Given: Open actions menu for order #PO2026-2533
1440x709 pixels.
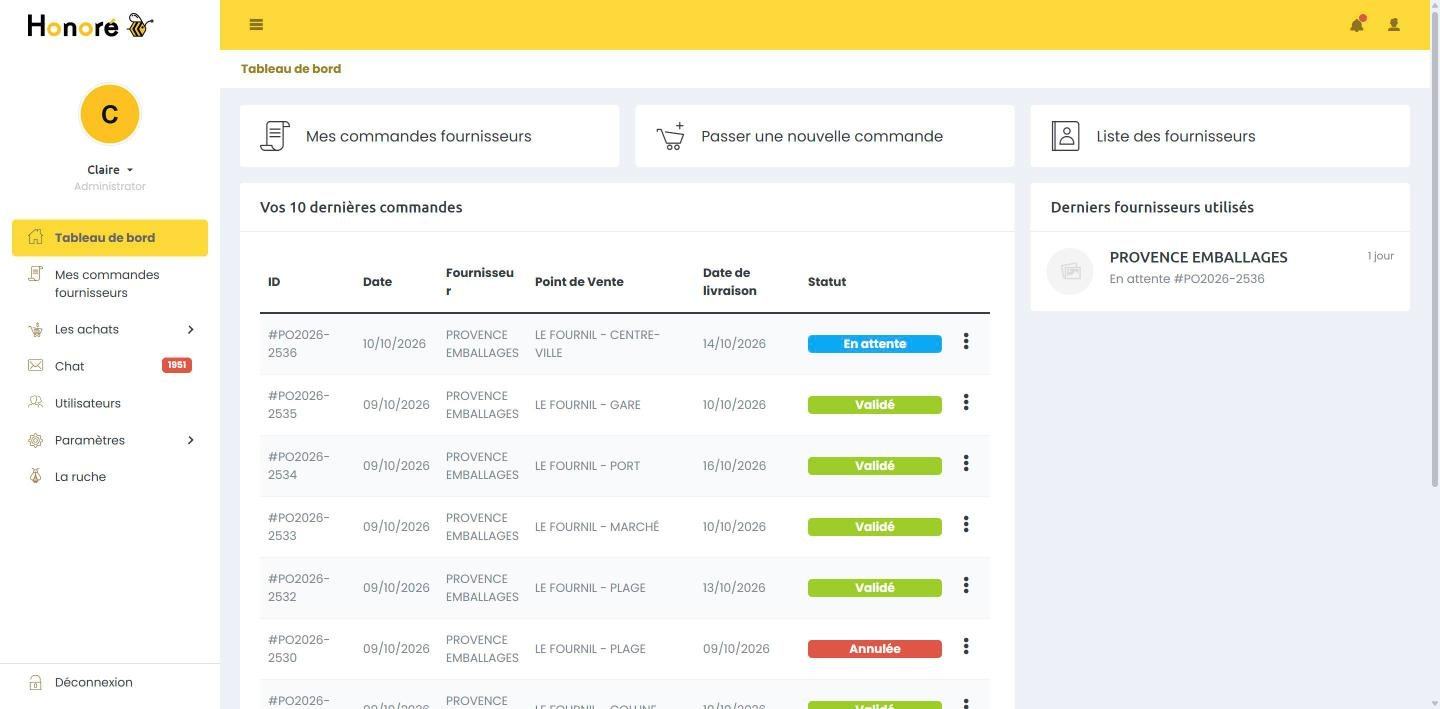Looking at the screenshot, I should coord(966,525).
